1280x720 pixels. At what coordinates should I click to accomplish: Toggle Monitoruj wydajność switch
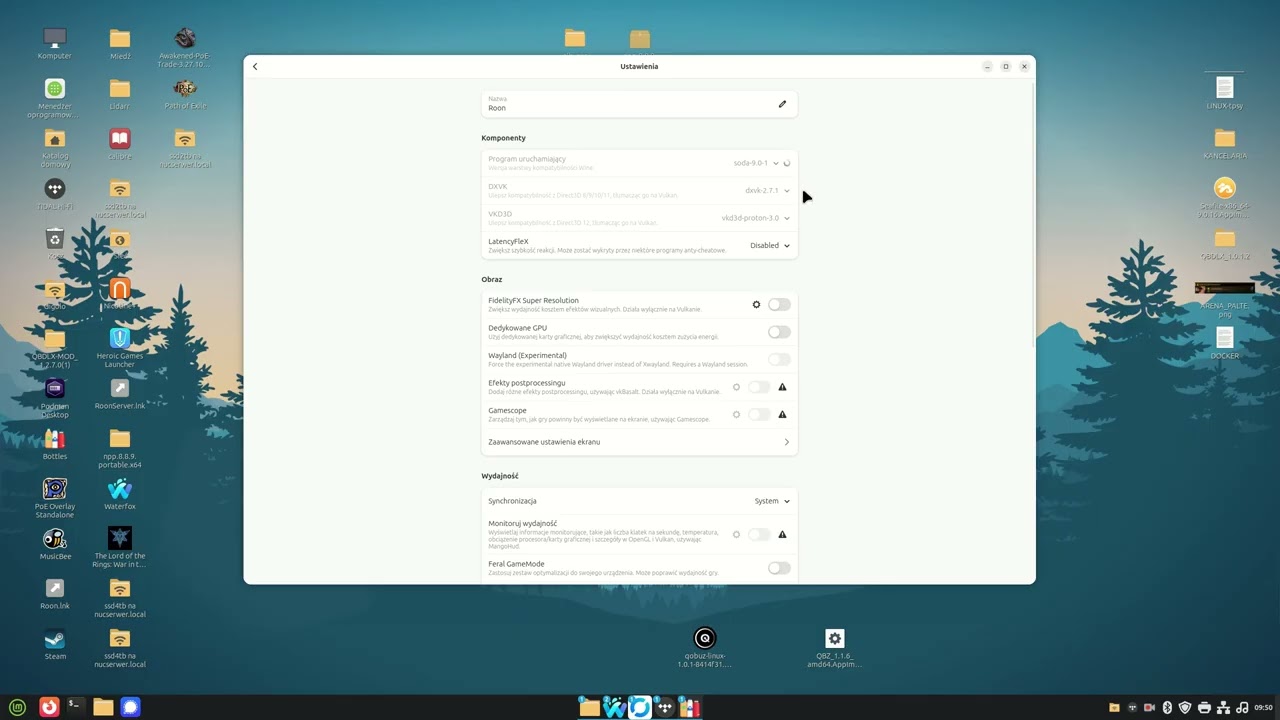click(x=759, y=534)
